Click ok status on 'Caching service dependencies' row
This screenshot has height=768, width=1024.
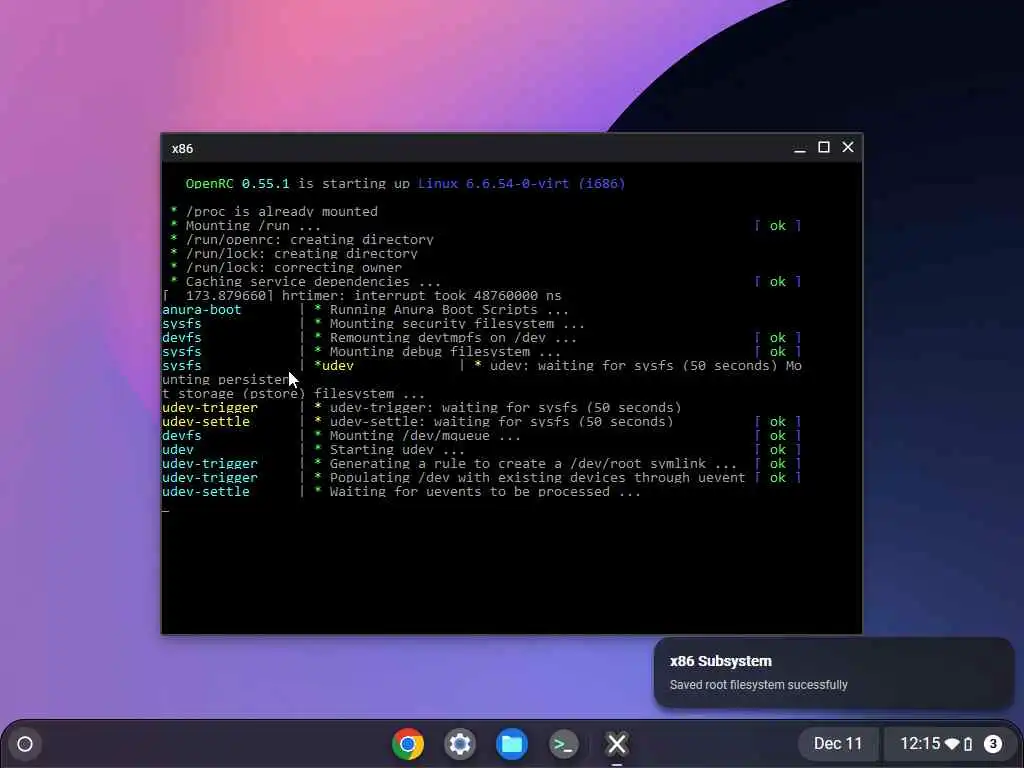coord(777,281)
